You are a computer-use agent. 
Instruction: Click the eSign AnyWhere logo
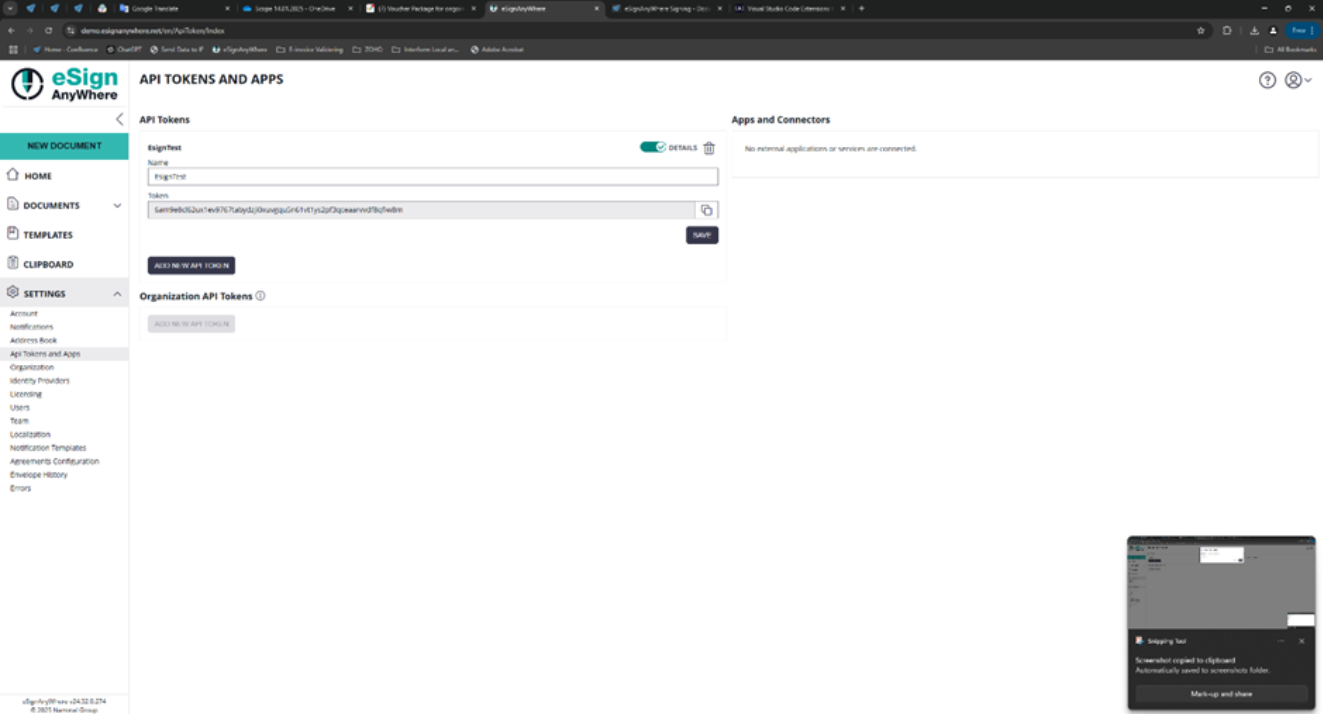[x=65, y=84]
